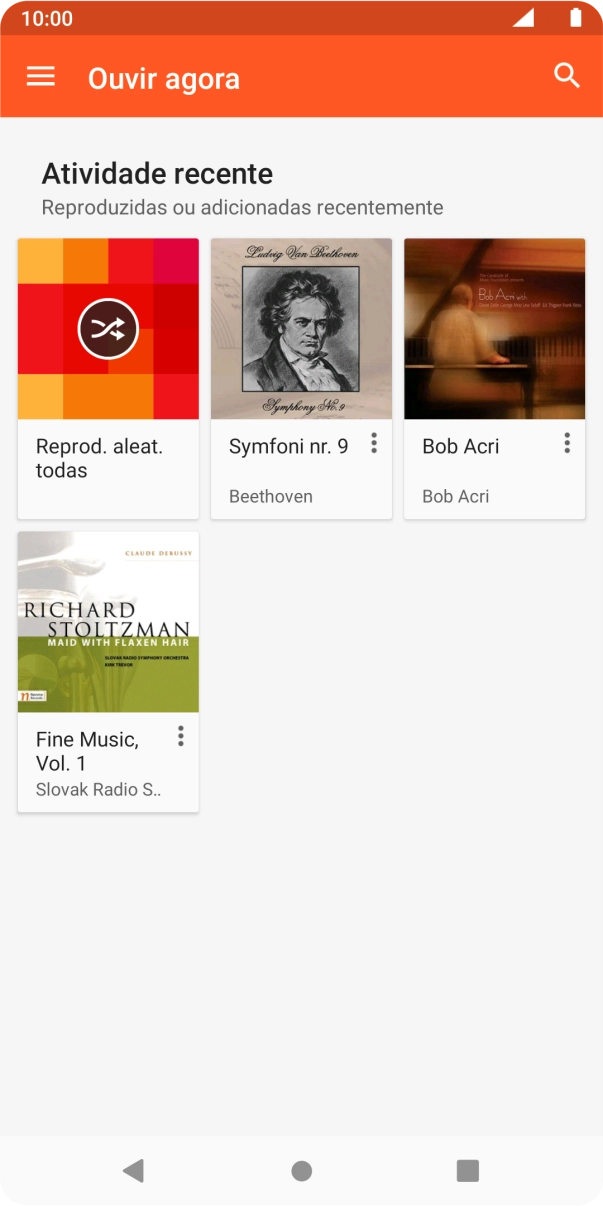Tap the Fine Music, Vol. 1 title
Viewport: 603px width, 1206px height.
pyautogui.click(x=87, y=751)
